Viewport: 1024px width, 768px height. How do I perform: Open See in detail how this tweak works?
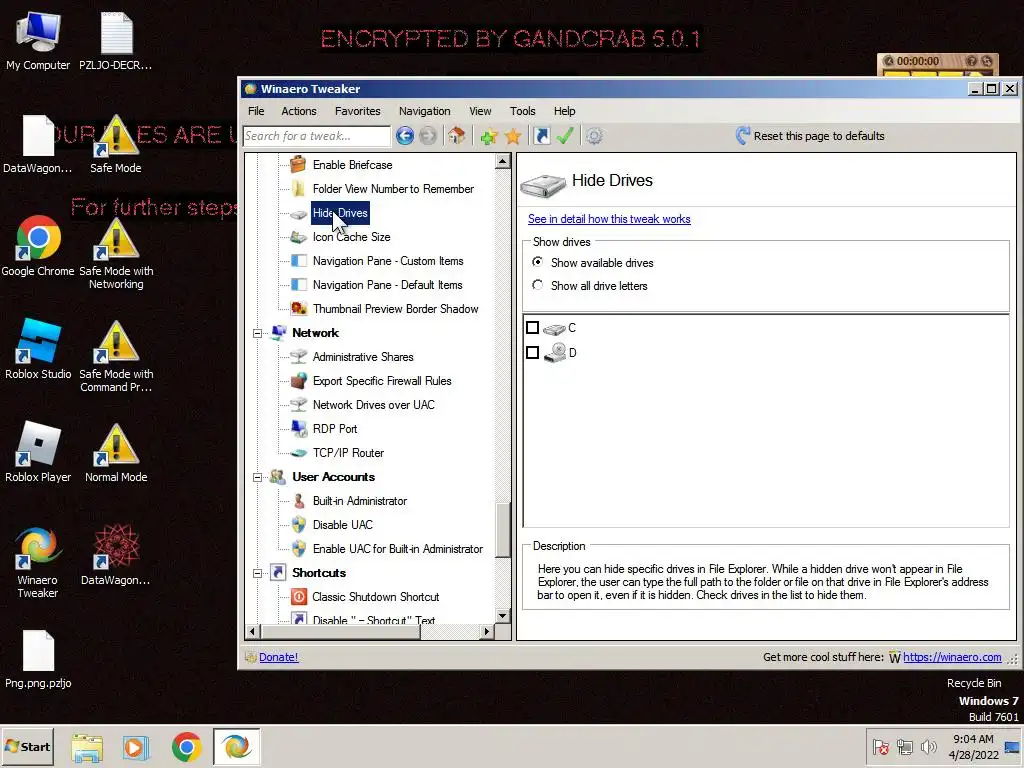[609, 219]
